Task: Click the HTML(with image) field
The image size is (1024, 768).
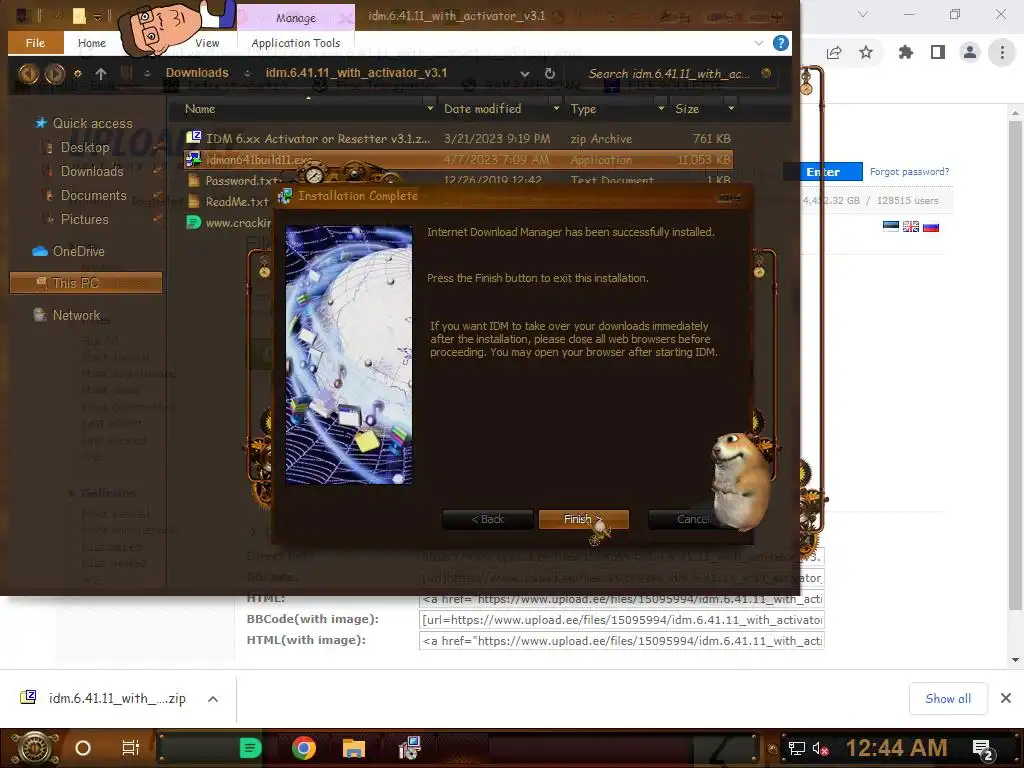Action: coord(622,641)
